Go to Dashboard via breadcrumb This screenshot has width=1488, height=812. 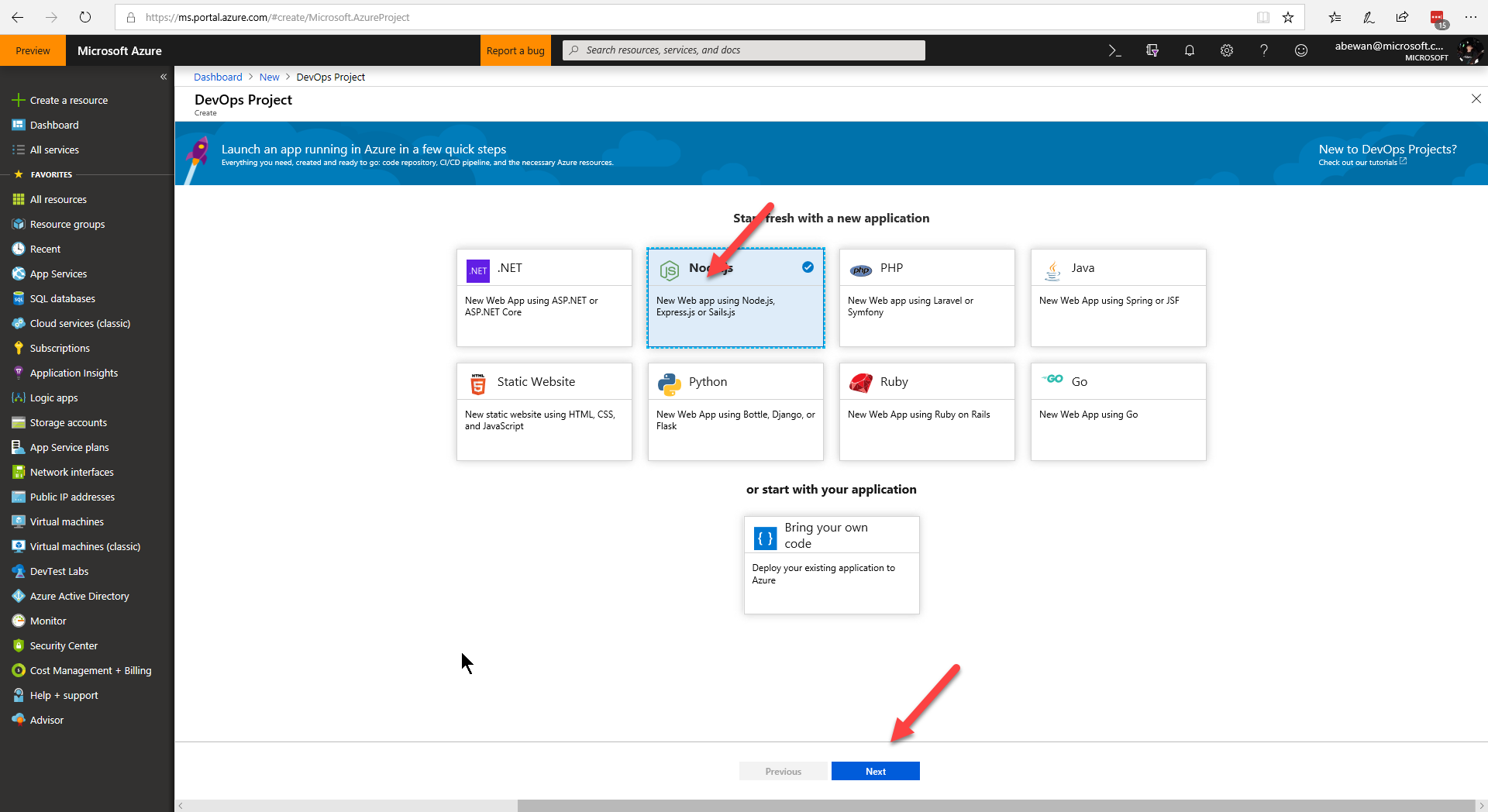point(218,77)
